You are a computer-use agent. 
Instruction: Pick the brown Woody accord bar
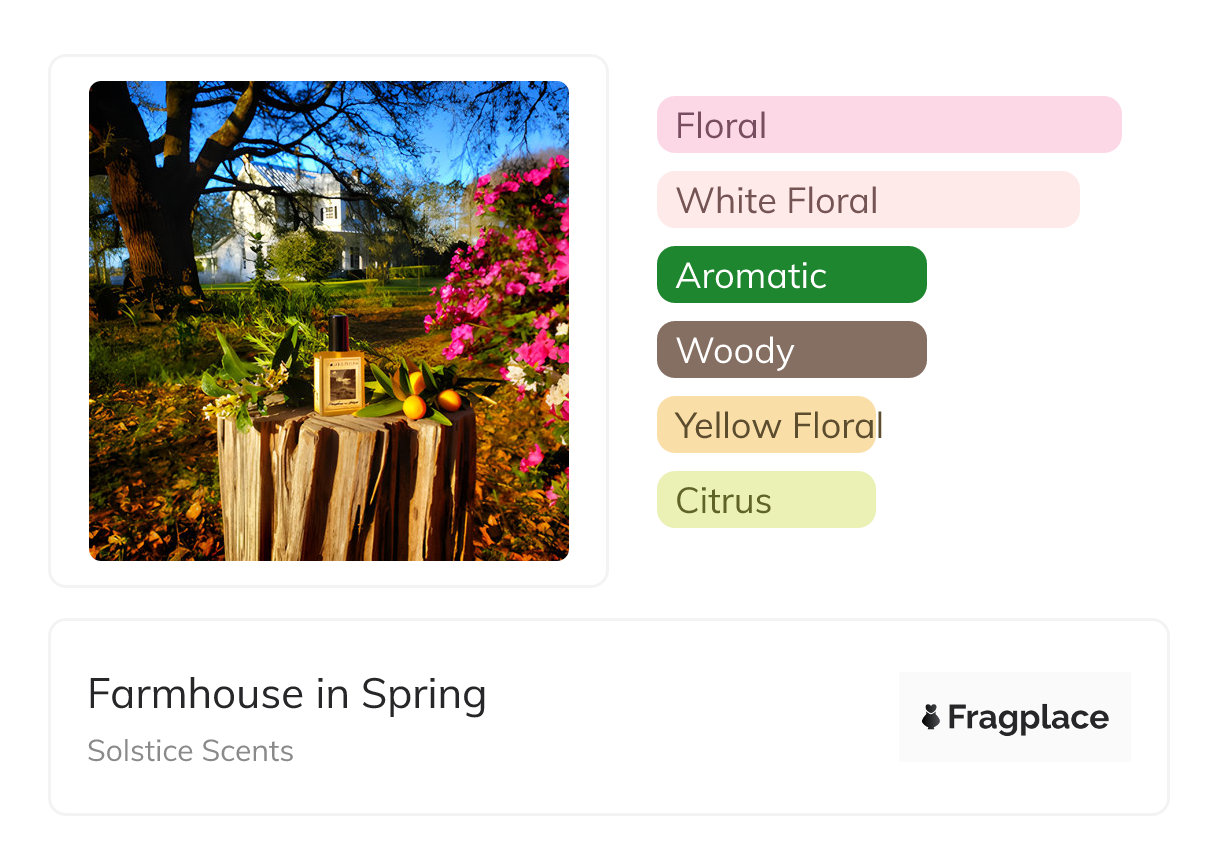tap(791, 350)
